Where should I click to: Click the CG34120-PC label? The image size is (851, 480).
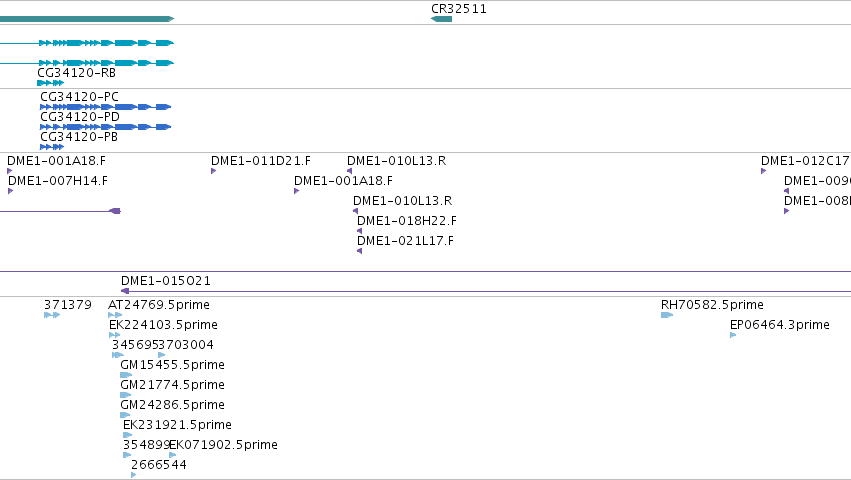pyautogui.click(x=79, y=97)
